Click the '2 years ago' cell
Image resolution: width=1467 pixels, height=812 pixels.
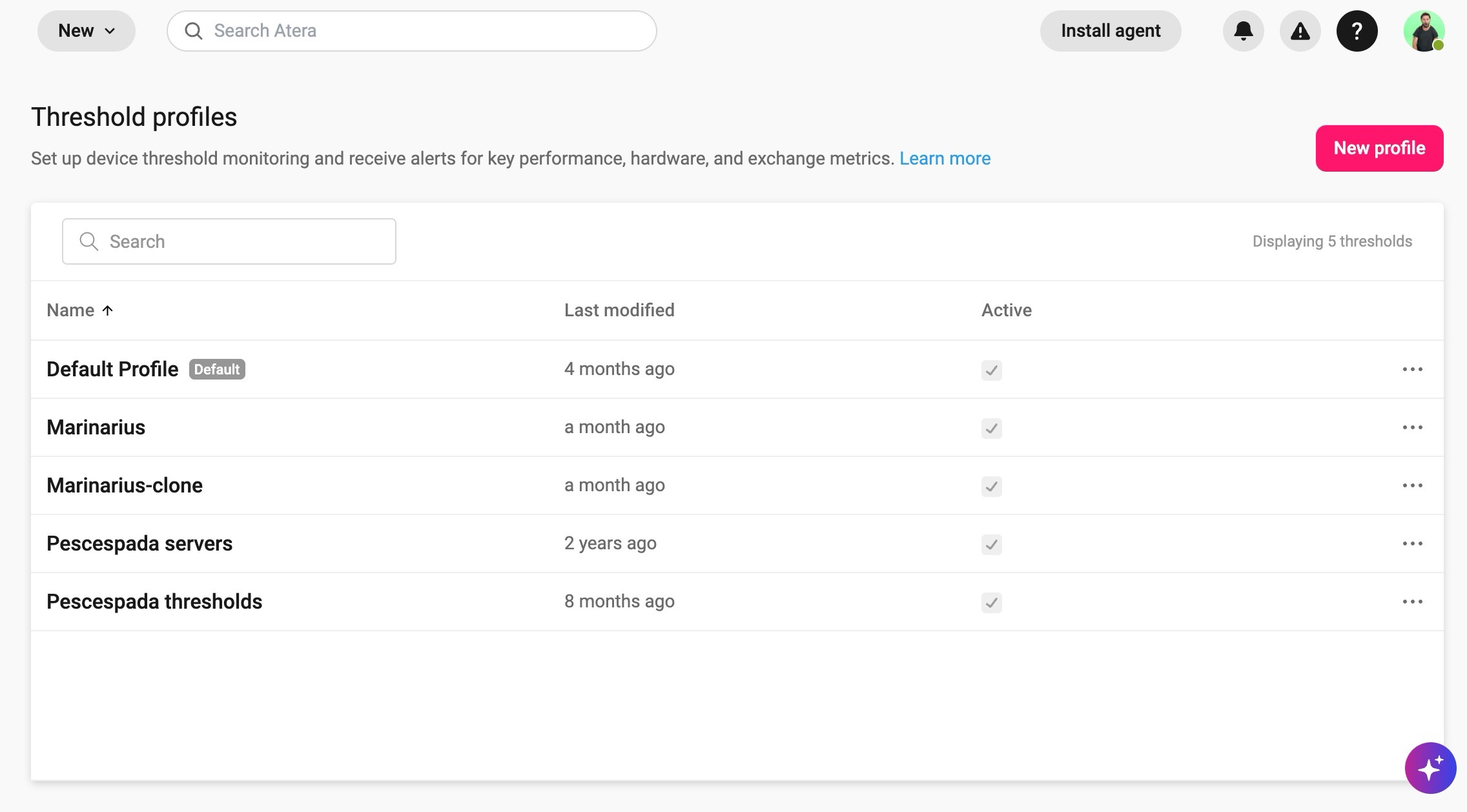tap(610, 543)
